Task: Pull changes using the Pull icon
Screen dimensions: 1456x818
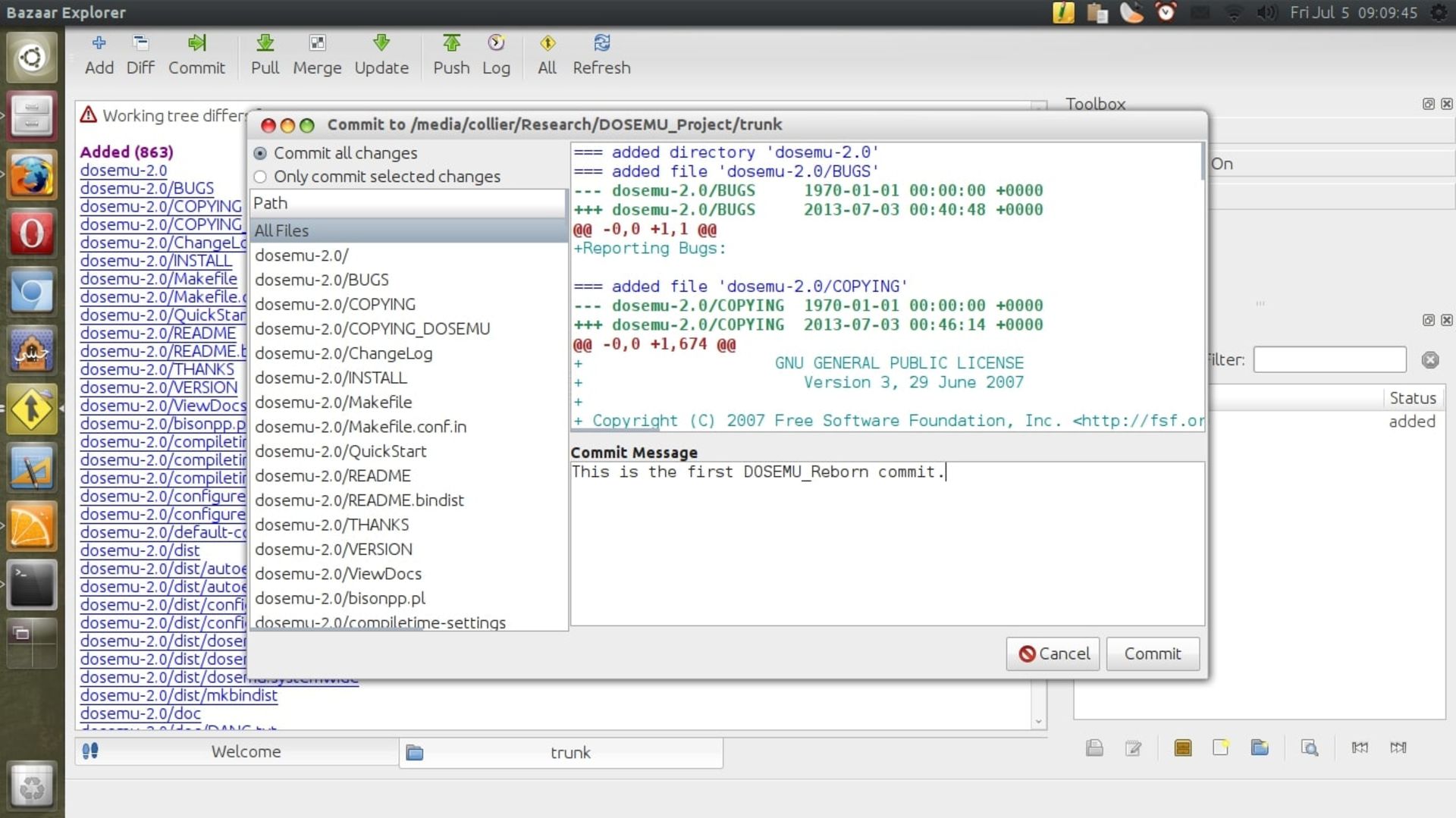Action: (x=265, y=55)
